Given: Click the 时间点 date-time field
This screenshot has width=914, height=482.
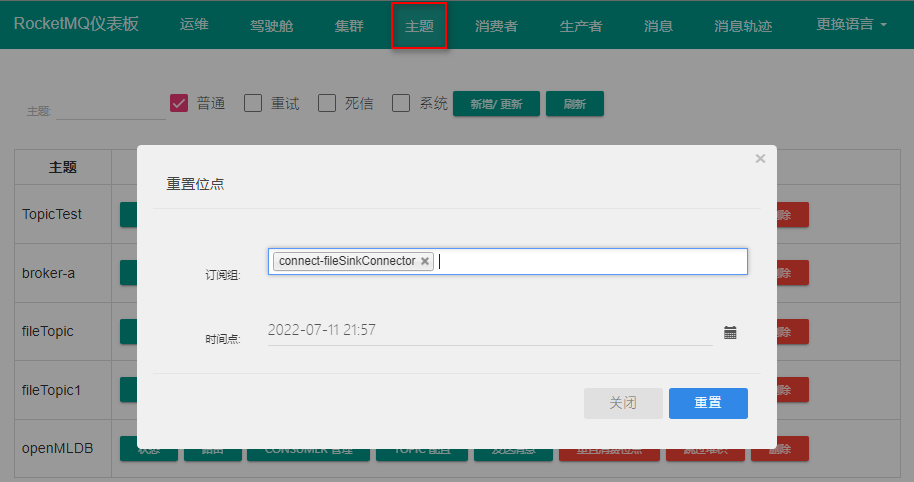Looking at the screenshot, I should pyautogui.click(x=489, y=331).
